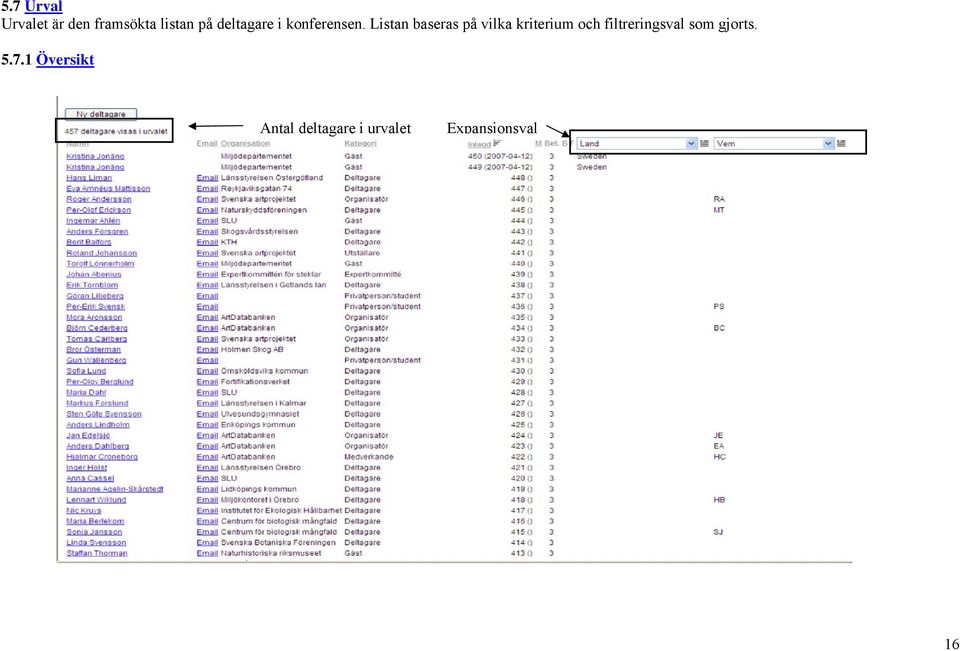Viewport: 960px width, 651px height.
Task: Sort by the Organisation column header
Action: pos(245,143)
